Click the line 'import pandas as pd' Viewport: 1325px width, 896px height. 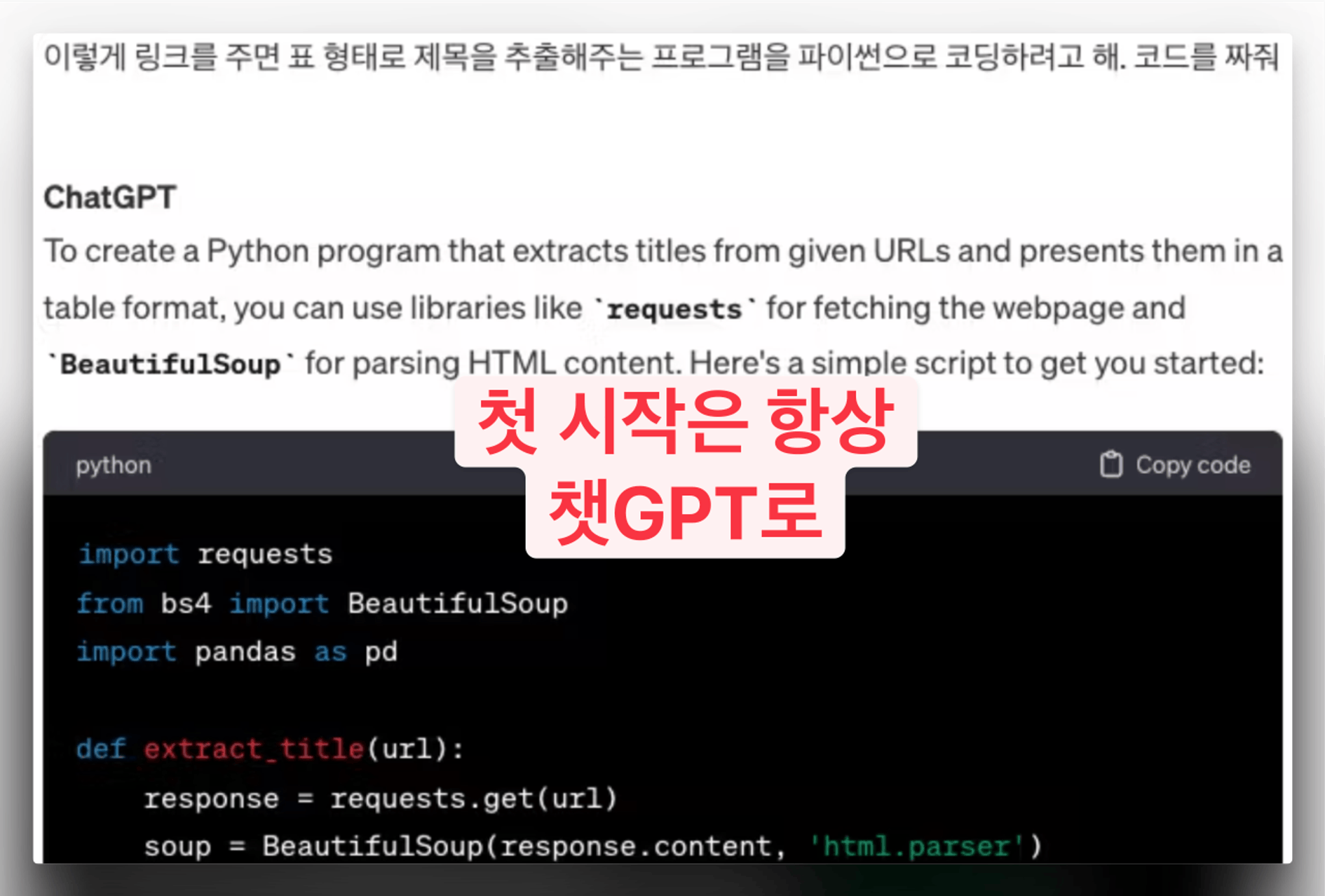click(237, 652)
